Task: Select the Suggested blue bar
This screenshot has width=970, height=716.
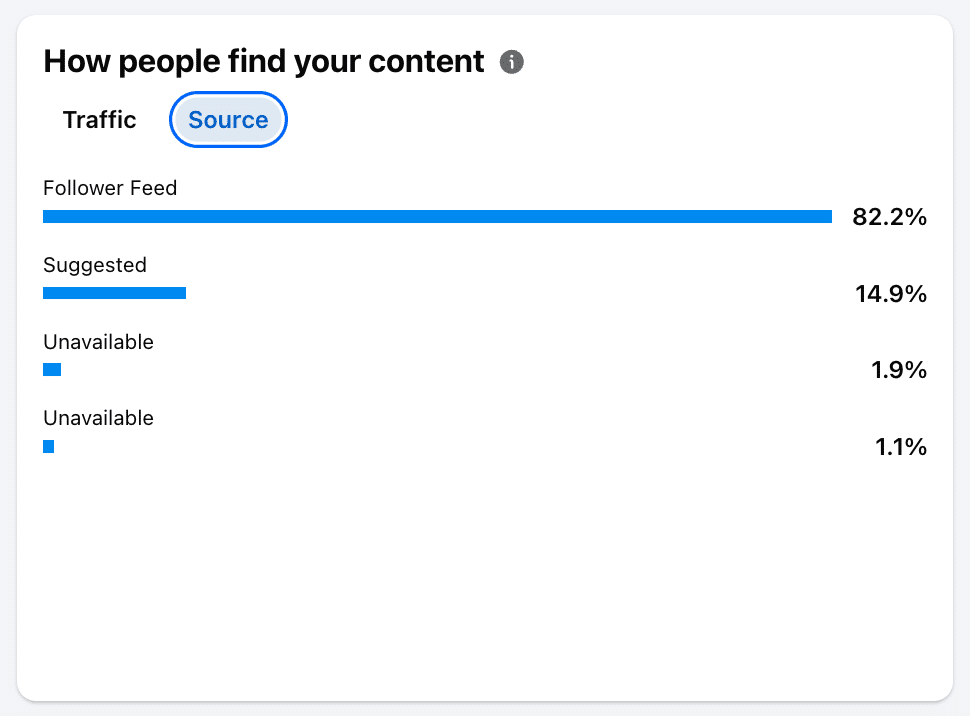Action: [x=114, y=293]
